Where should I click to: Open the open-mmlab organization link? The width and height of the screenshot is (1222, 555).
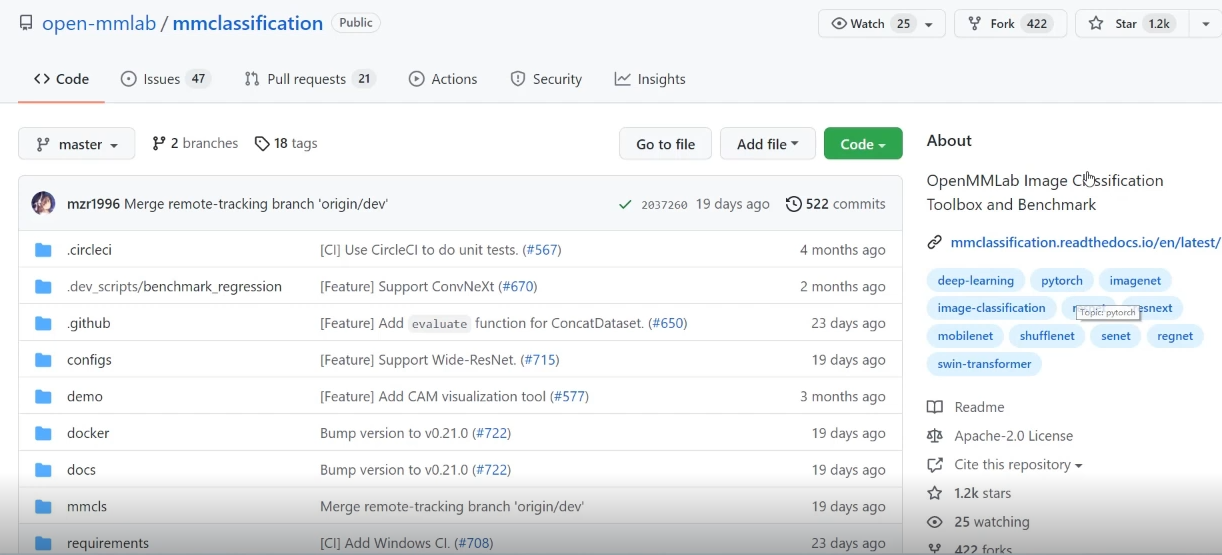pos(98,23)
